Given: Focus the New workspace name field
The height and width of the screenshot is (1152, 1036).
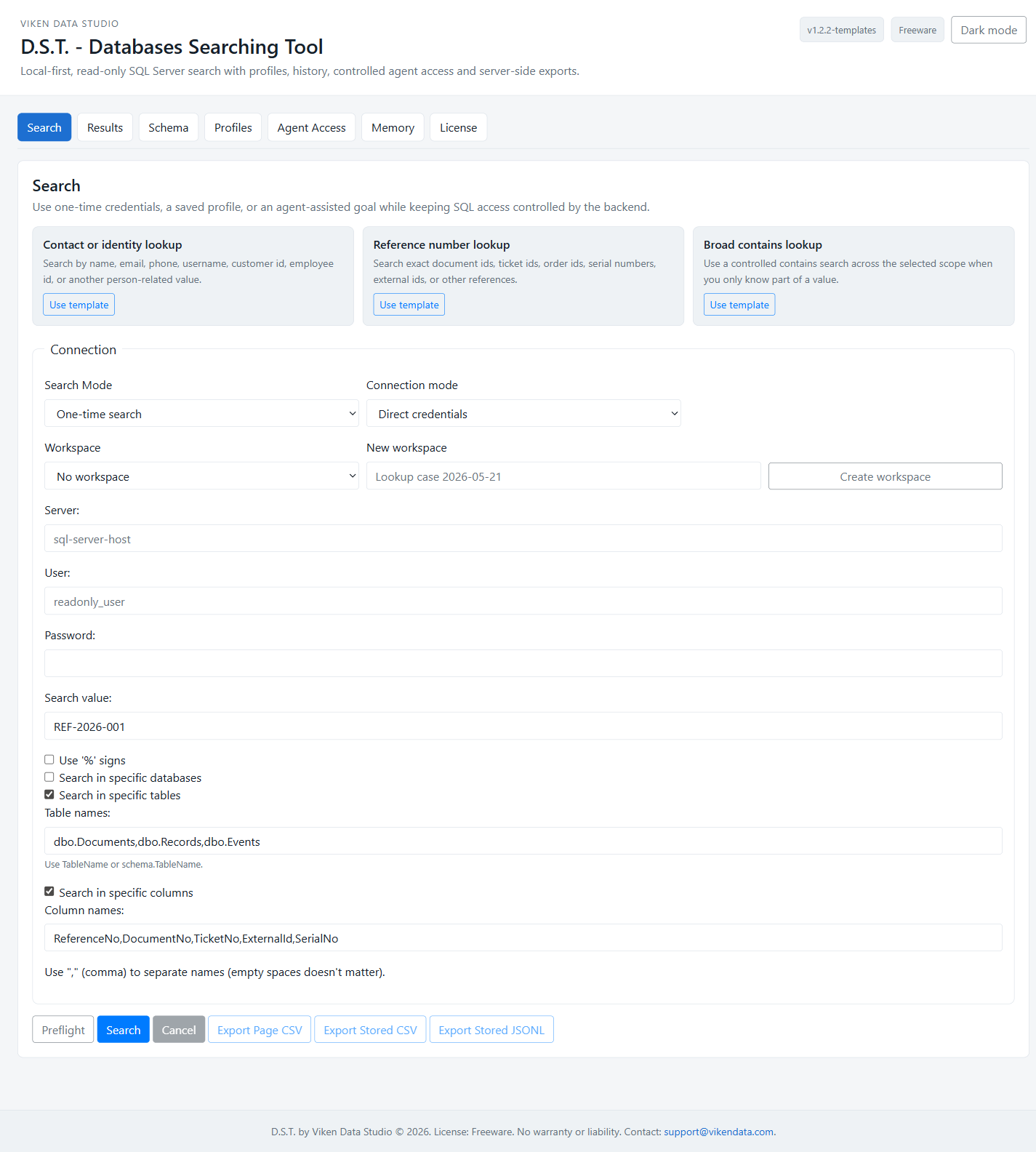Looking at the screenshot, I should coord(563,476).
